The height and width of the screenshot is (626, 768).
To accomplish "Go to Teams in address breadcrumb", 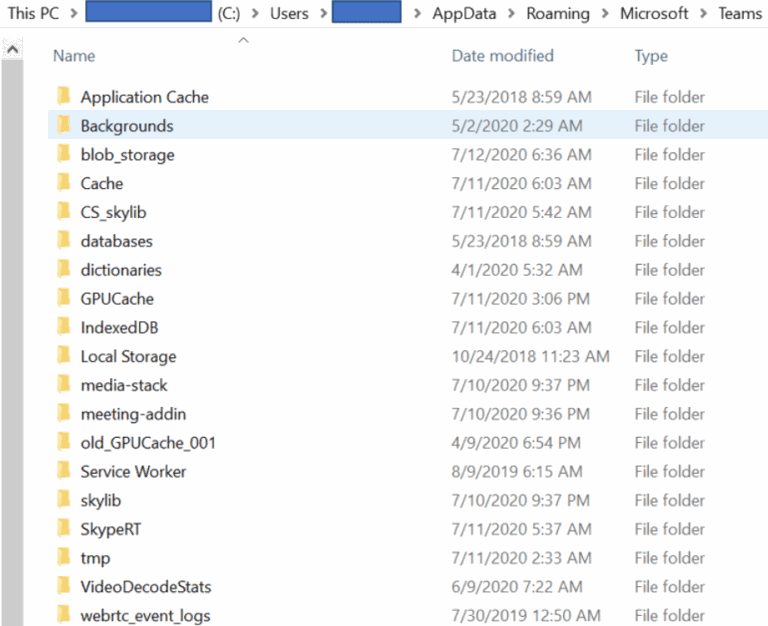I will [x=740, y=13].
